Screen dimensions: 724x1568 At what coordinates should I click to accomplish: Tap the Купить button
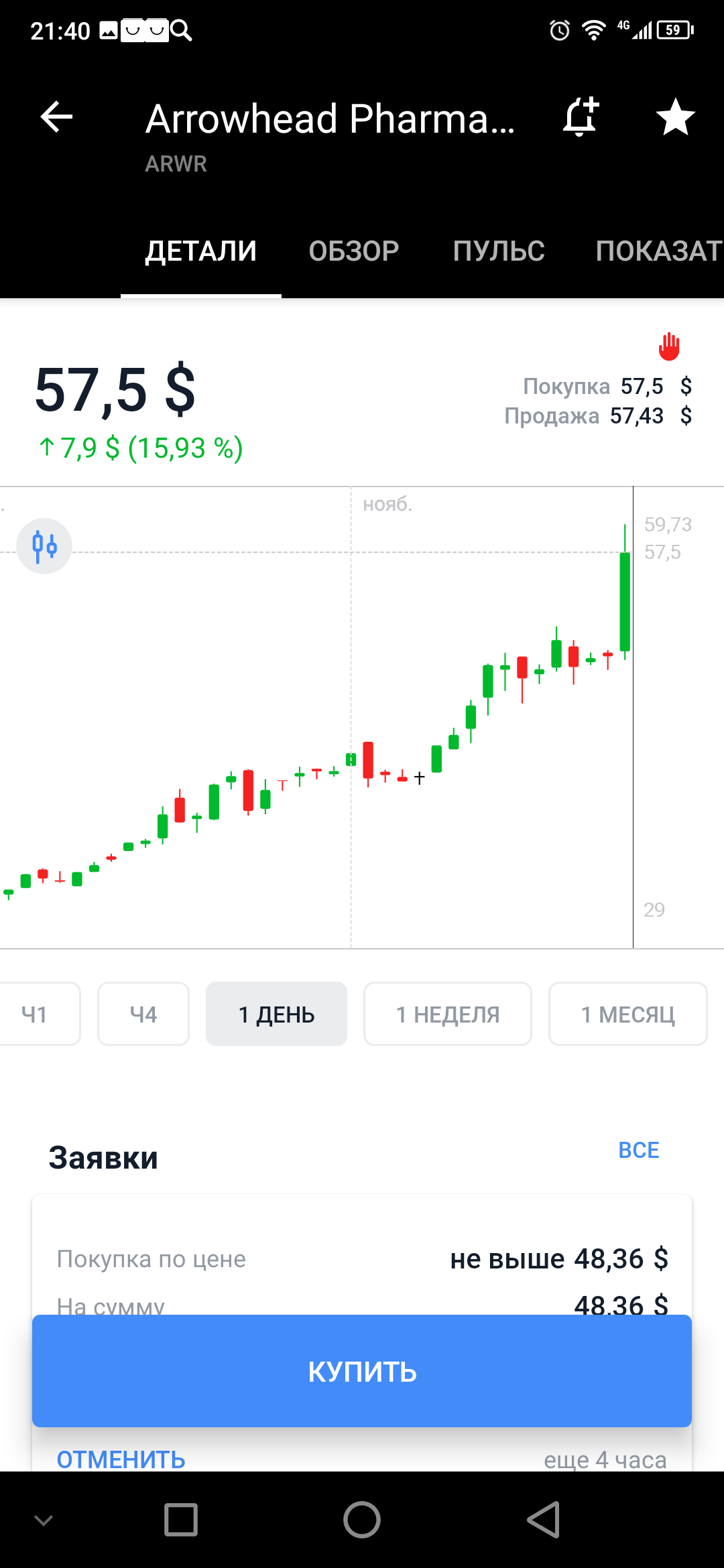pyautogui.click(x=362, y=1371)
